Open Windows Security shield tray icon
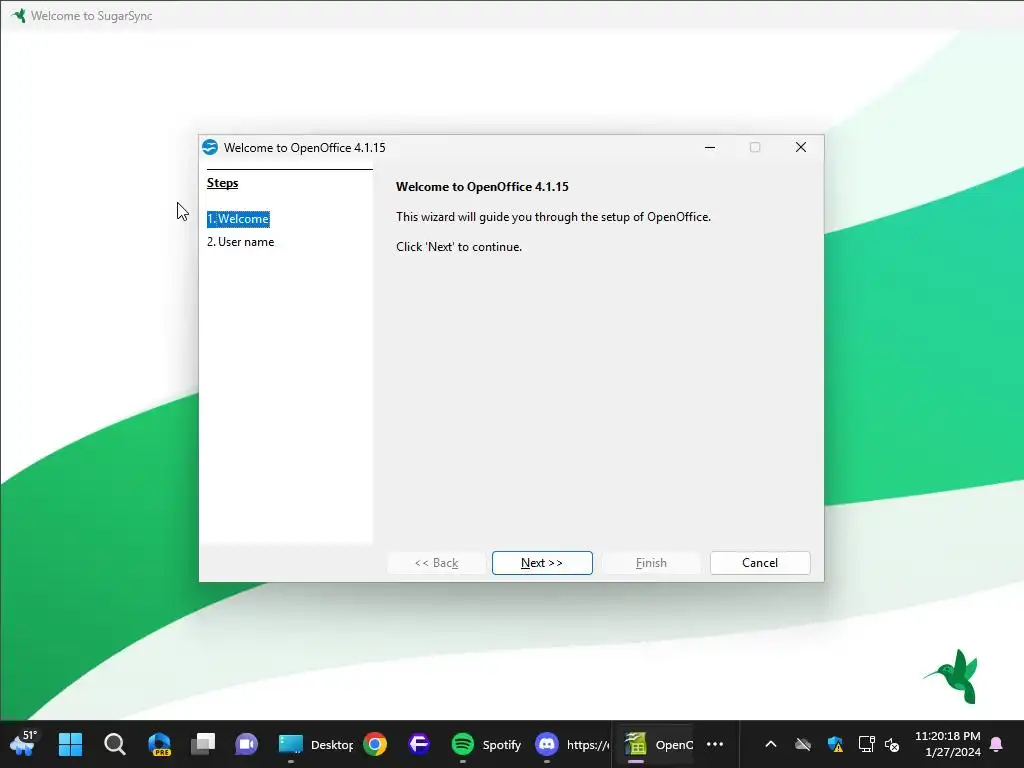This screenshot has width=1024, height=768. (x=835, y=744)
